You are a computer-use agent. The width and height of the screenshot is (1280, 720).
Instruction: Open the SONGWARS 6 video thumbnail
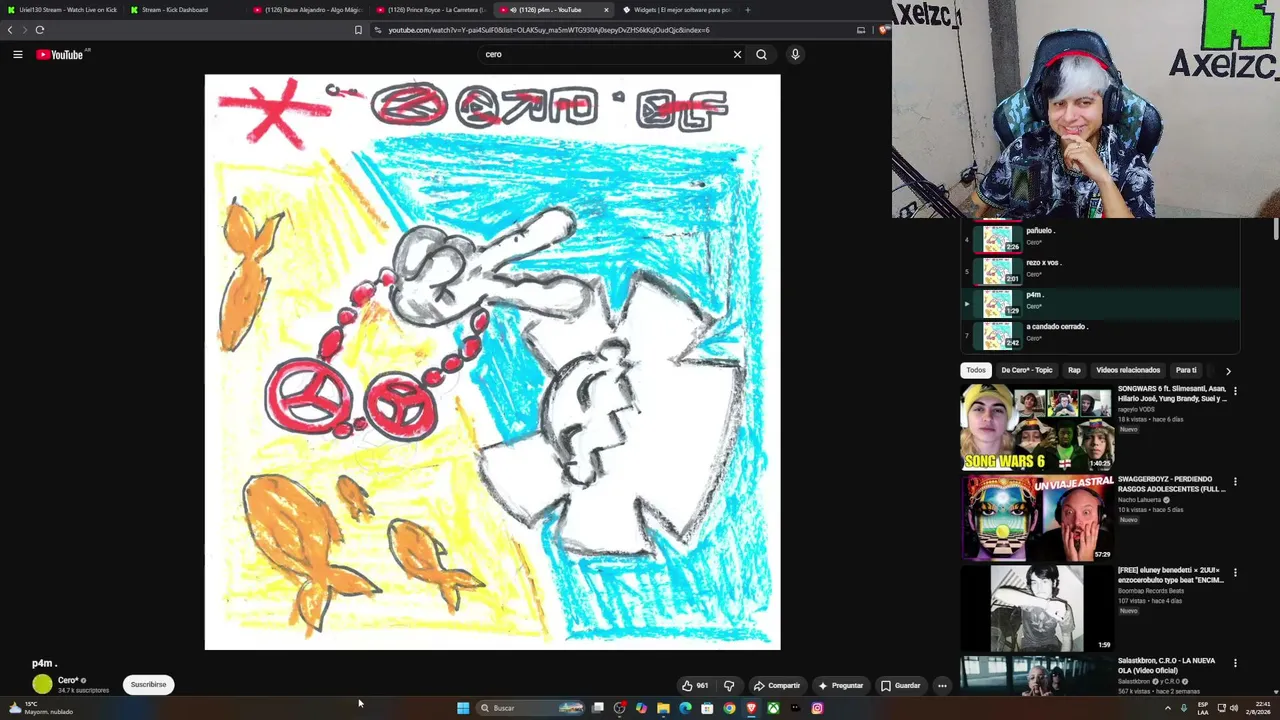pyautogui.click(x=1037, y=429)
